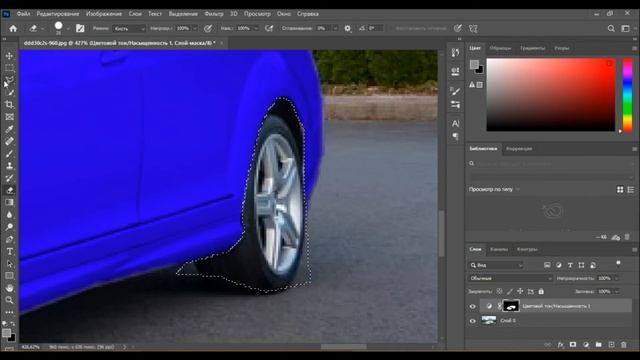Switch to the Channels tab in Layers group
Viewport: 640px width, 360px height.
tap(499, 249)
